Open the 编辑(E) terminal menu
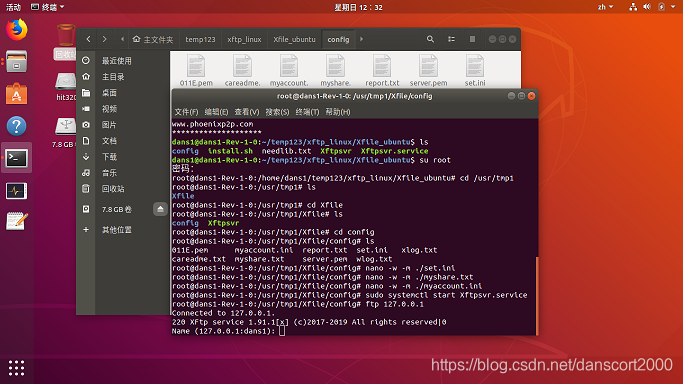The width and height of the screenshot is (683, 384). point(216,112)
